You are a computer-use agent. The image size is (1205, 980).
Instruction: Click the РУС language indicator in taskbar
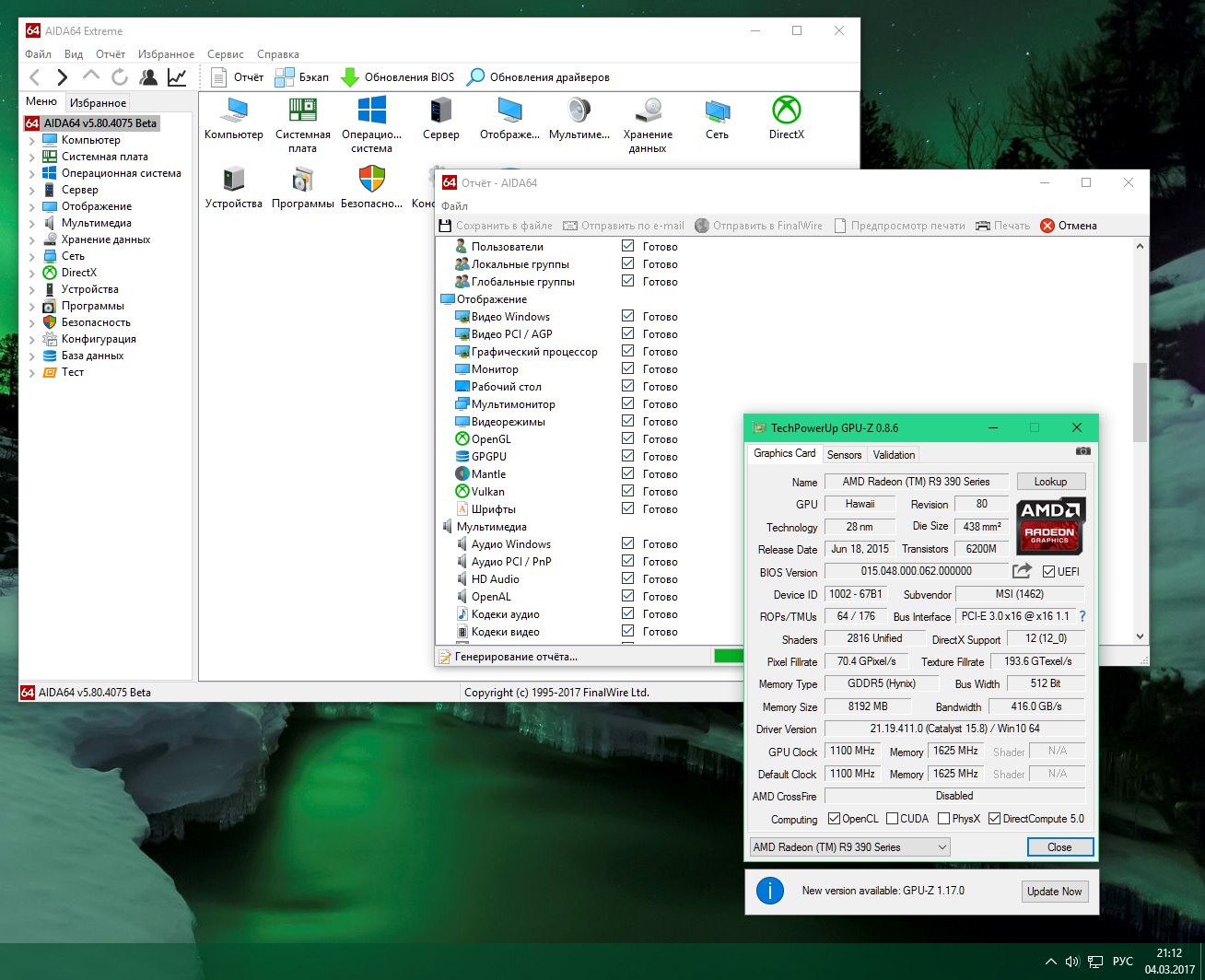[1122, 962]
